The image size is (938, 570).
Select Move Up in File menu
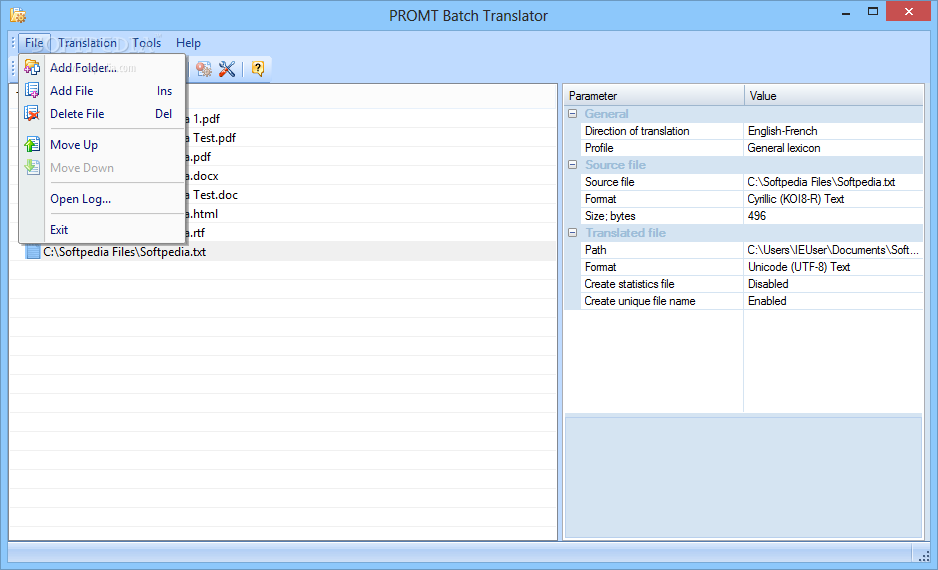[102, 145]
